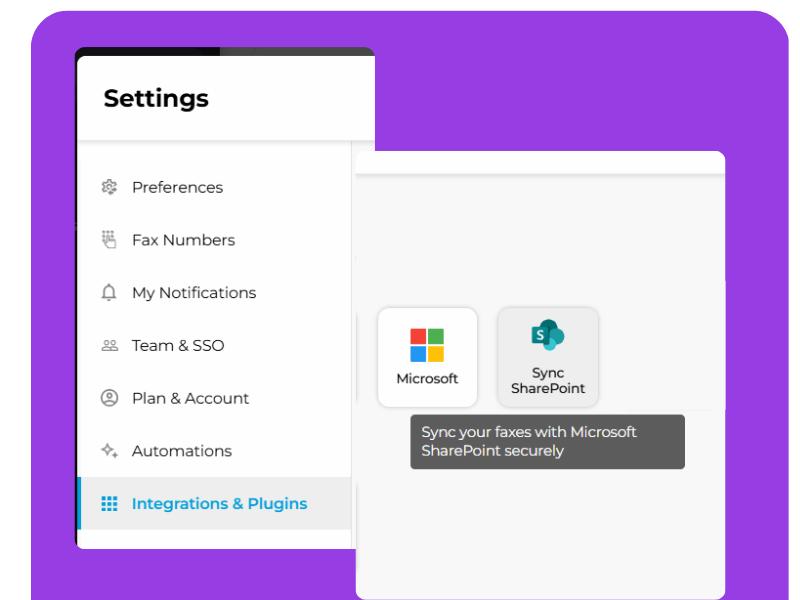This screenshot has height=600, width=800.
Task: Click the Microsoft four-color logo
Action: [x=427, y=345]
